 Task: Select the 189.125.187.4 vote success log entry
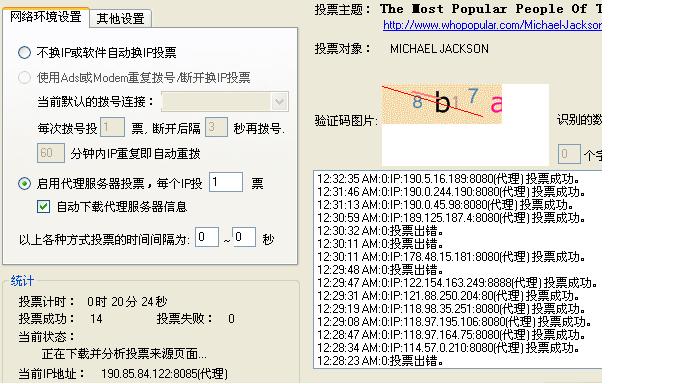(451, 218)
